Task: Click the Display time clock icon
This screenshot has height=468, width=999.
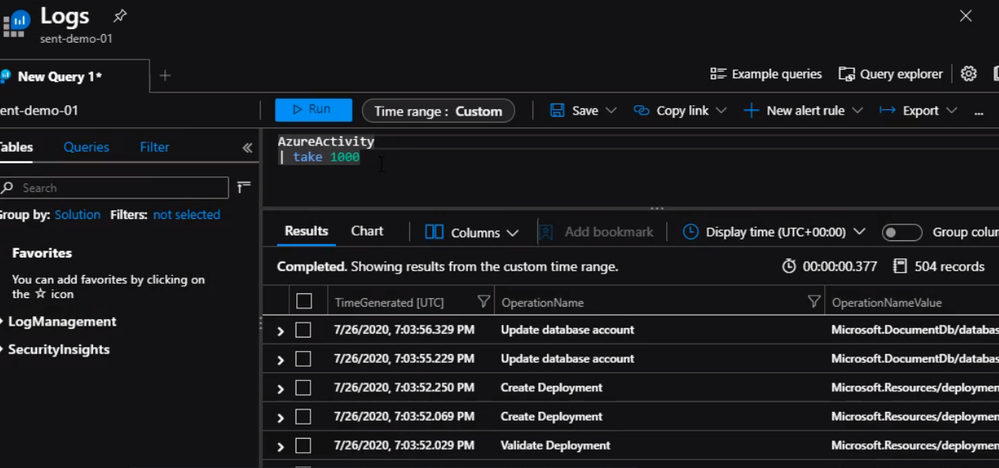Action: tap(690, 232)
